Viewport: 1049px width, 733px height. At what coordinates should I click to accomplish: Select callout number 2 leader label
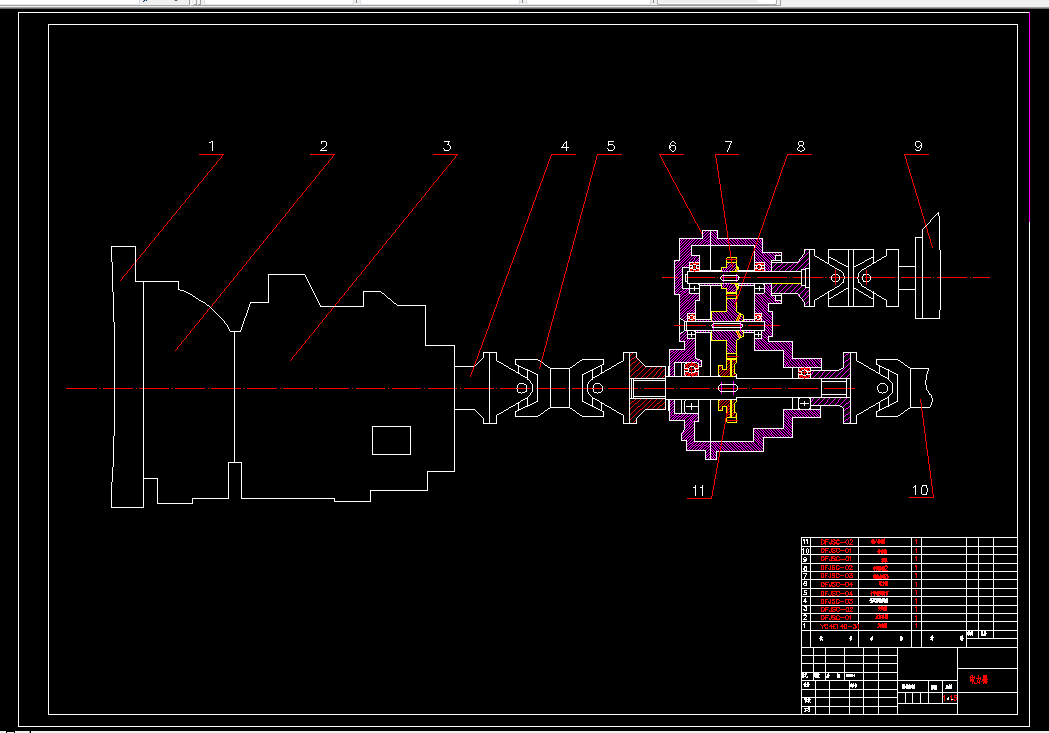[x=324, y=146]
